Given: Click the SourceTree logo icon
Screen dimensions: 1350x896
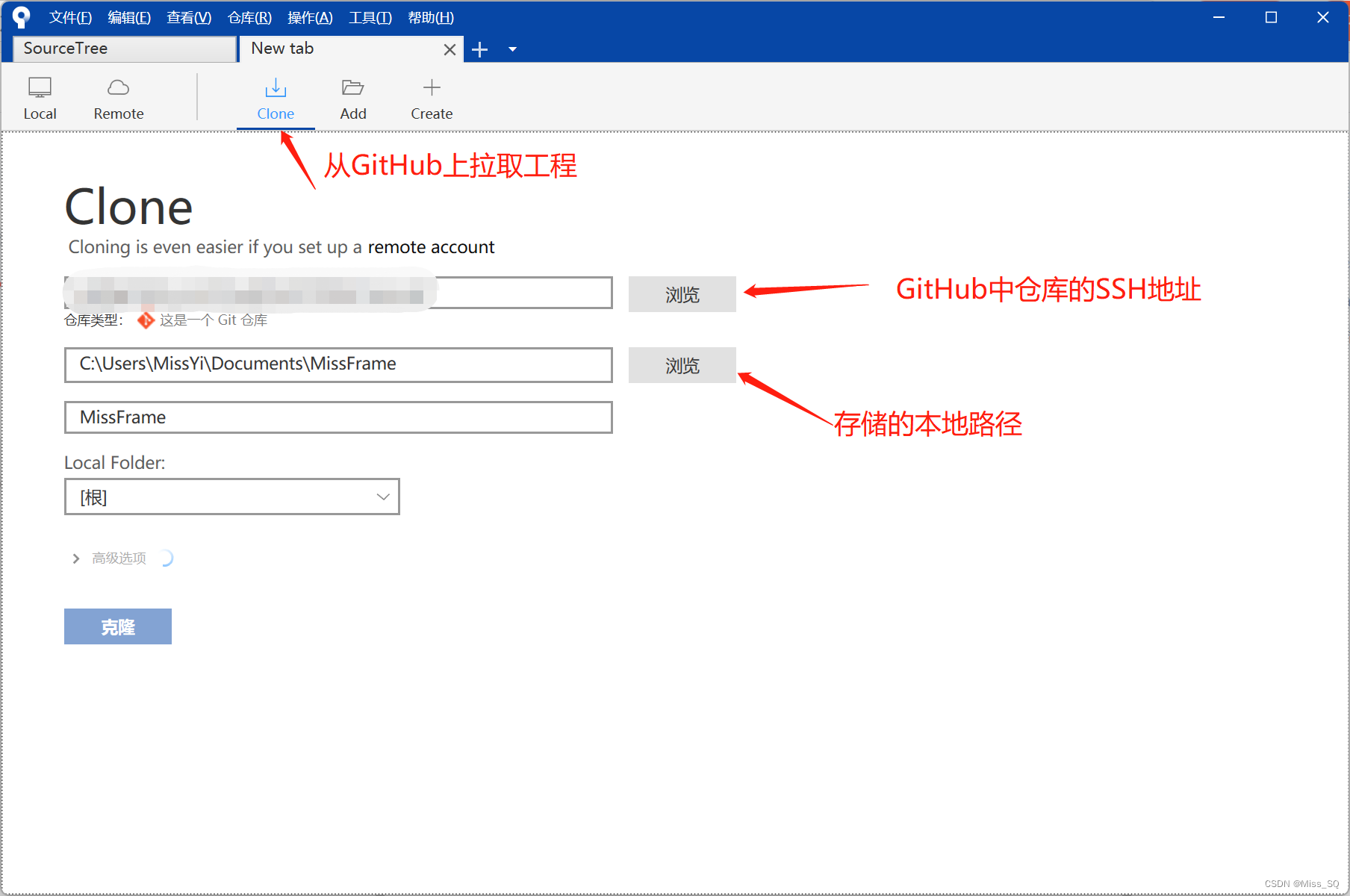Looking at the screenshot, I should pyautogui.click(x=21, y=16).
